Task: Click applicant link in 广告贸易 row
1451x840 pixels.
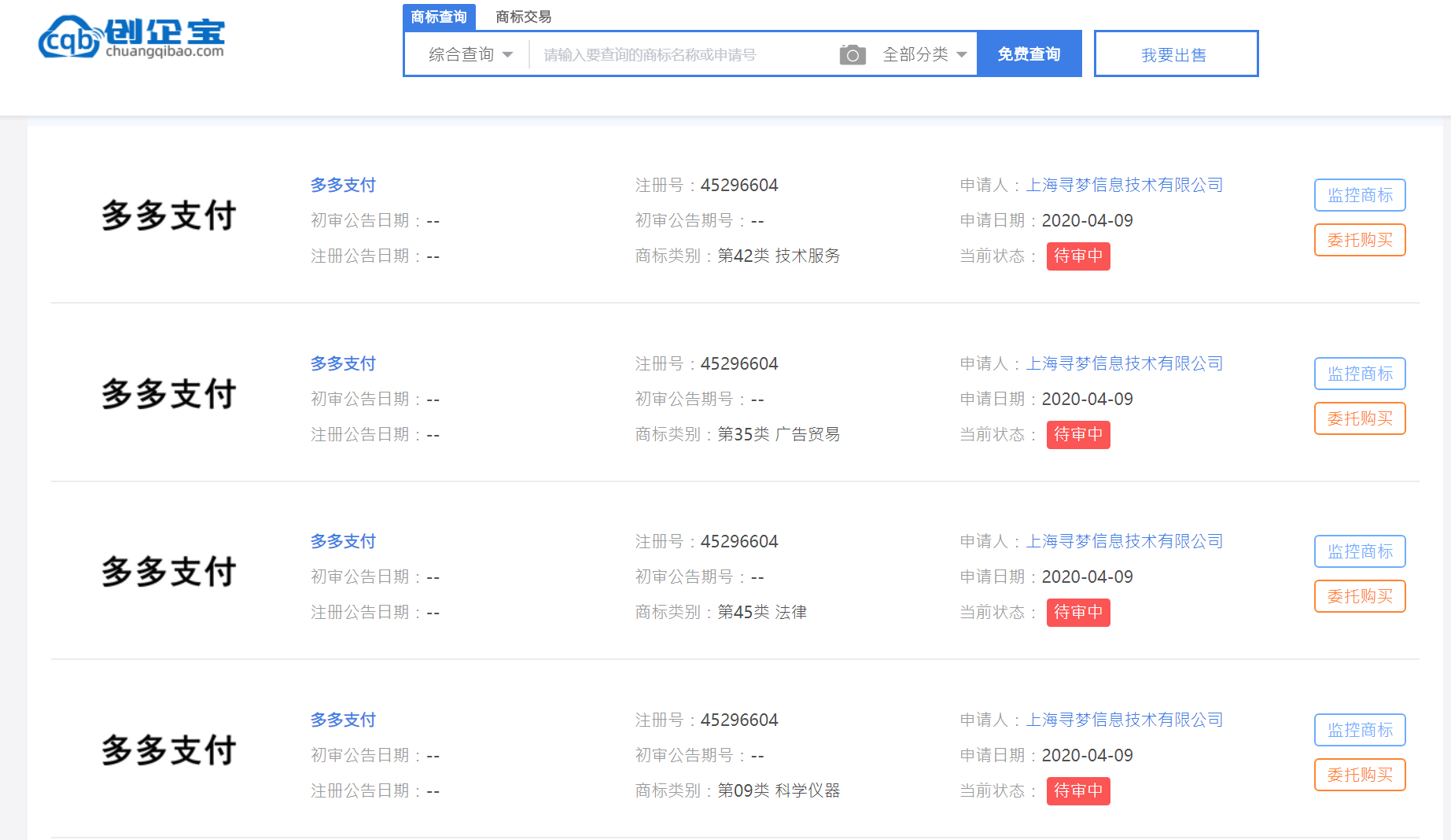Action: [x=1125, y=363]
